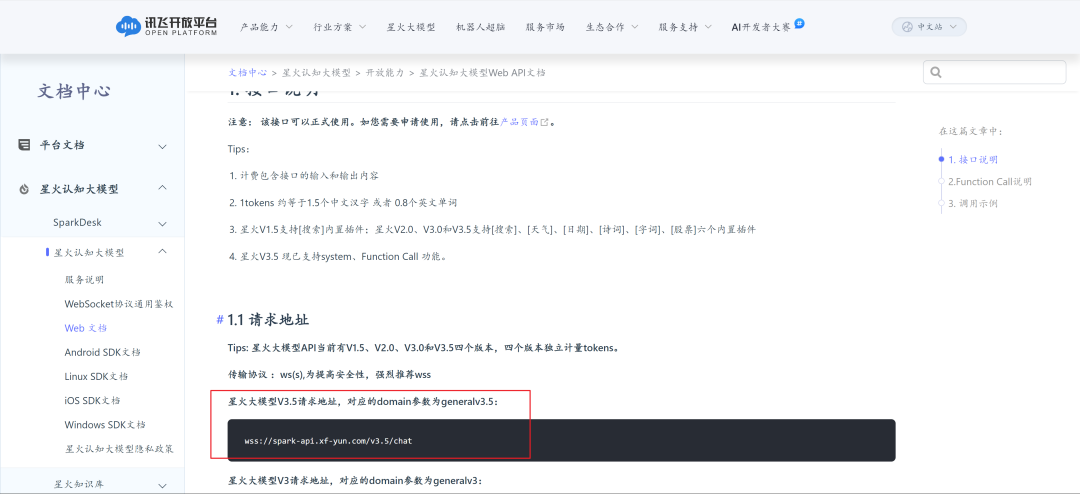Screen dimensions: 1080x494
Task: Open the 服务支持 dropdown menu
Action: tap(685, 27)
